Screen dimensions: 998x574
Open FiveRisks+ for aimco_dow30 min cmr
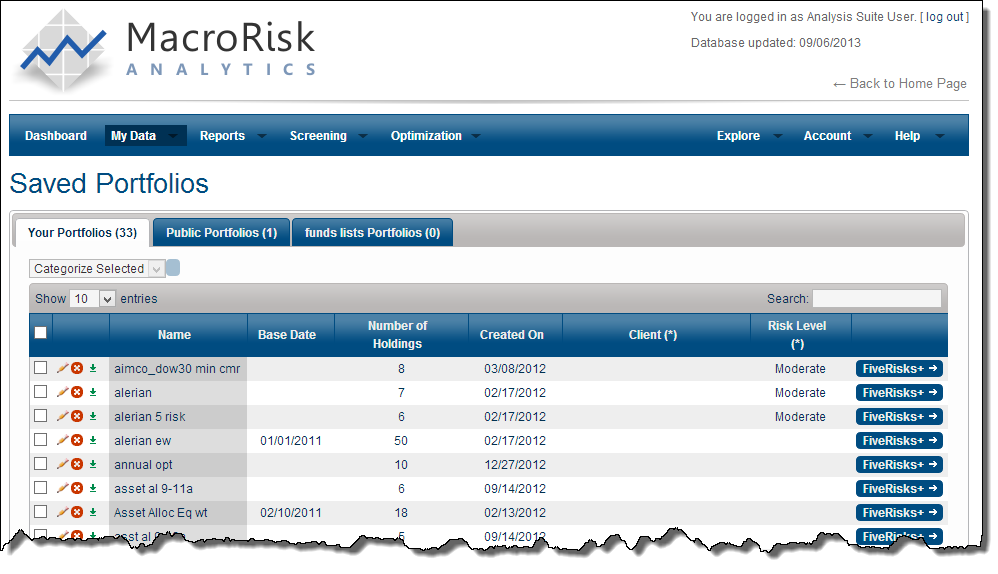[x=899, y=368]
